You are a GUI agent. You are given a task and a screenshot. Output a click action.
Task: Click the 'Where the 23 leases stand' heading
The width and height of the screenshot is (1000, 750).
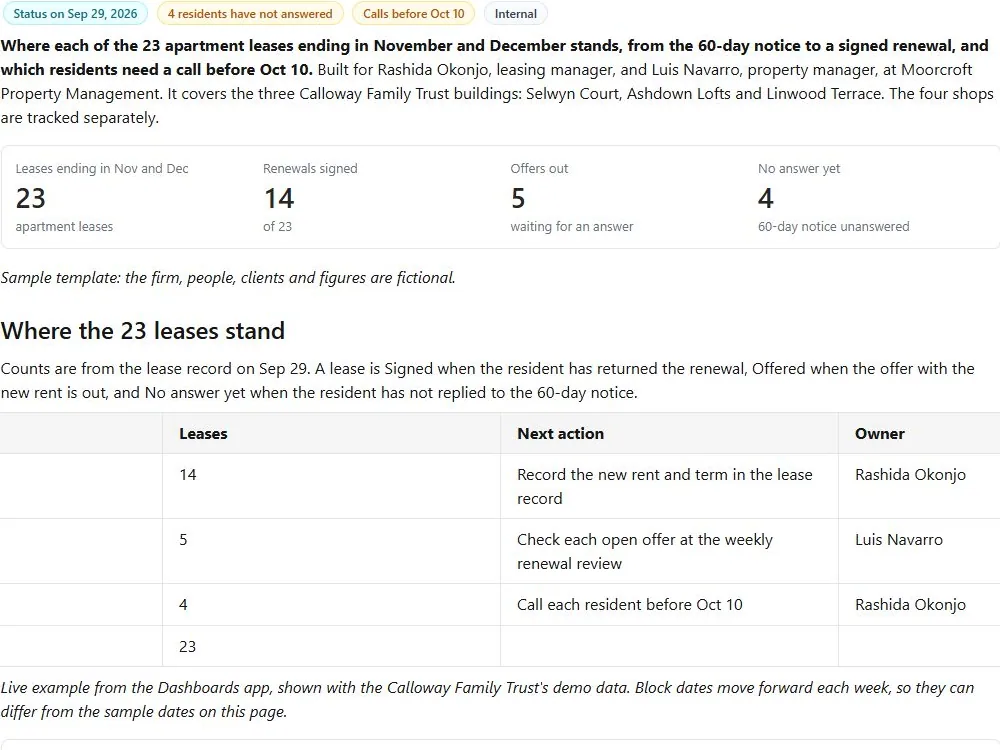[143, 331]
